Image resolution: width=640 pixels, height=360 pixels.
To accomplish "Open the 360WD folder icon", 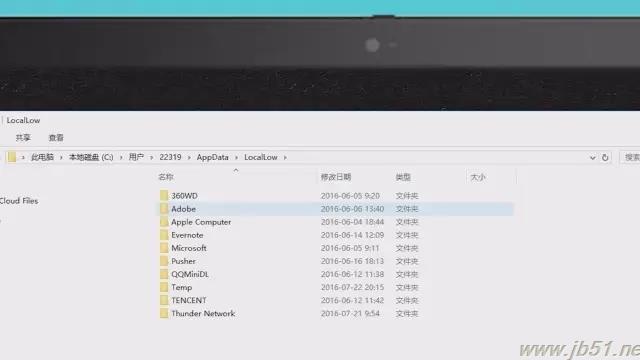I will pyautogui.click(x=164, y=196).
